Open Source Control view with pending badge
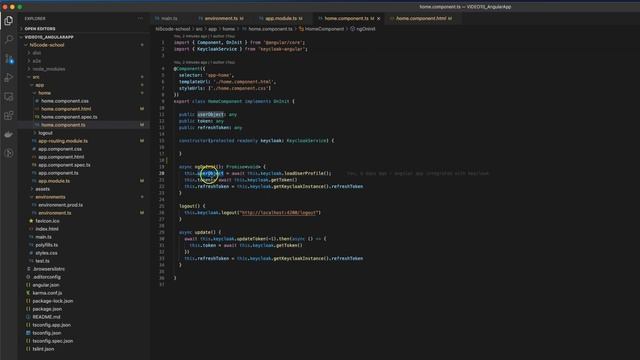The height and width of the screenshot is (360, 640). [9, 59]
